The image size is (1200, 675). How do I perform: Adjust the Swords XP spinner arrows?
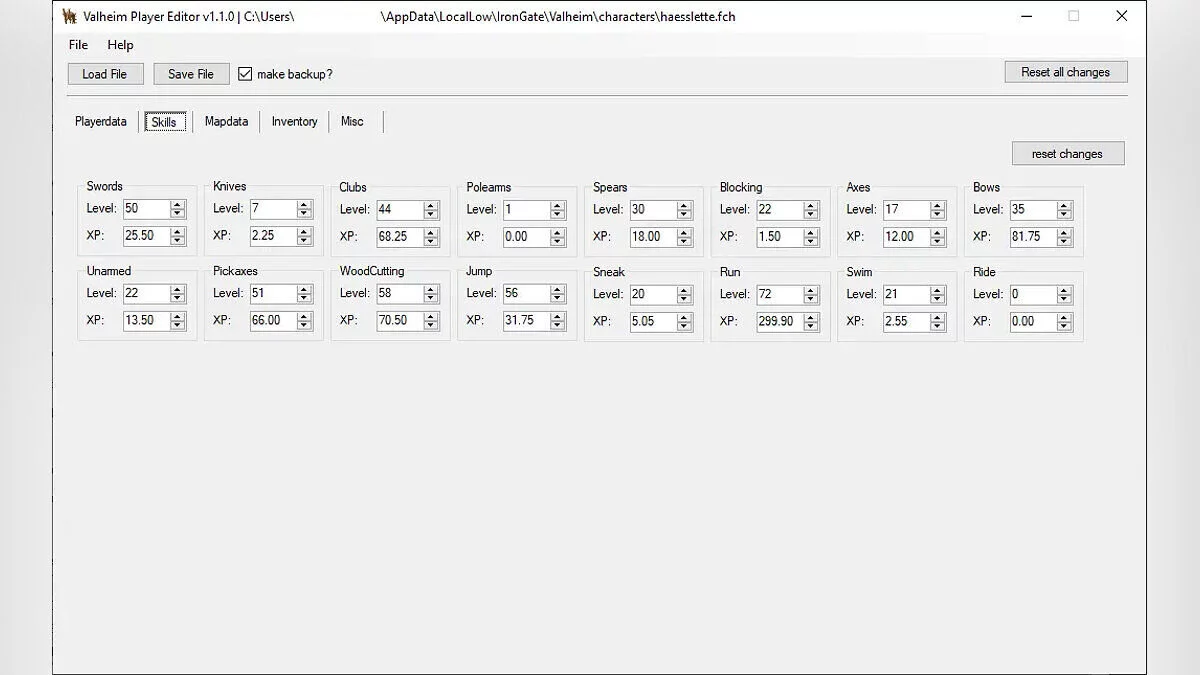(x=178, y=236)
